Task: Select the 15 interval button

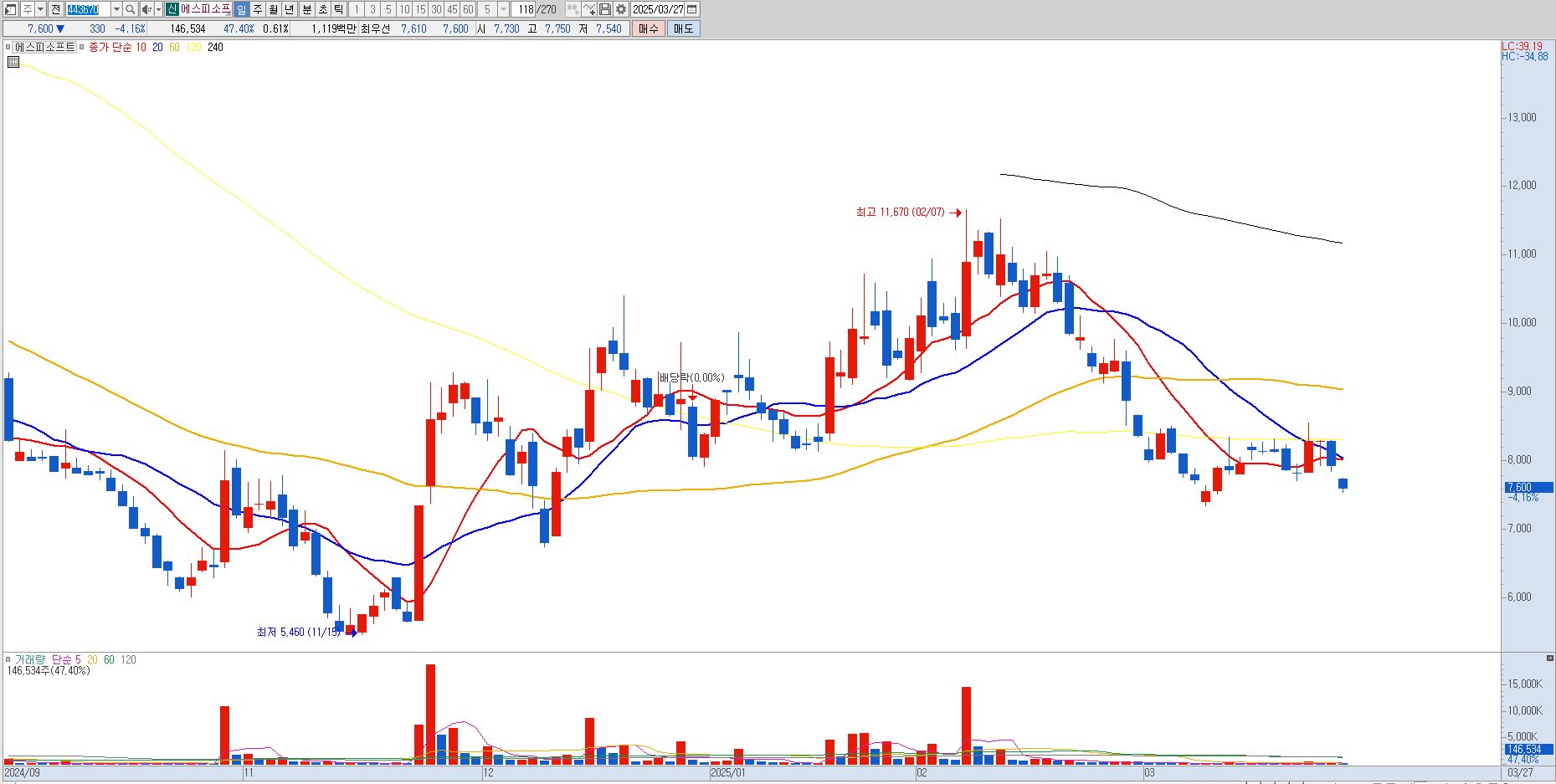Action: tap(420, 9)
